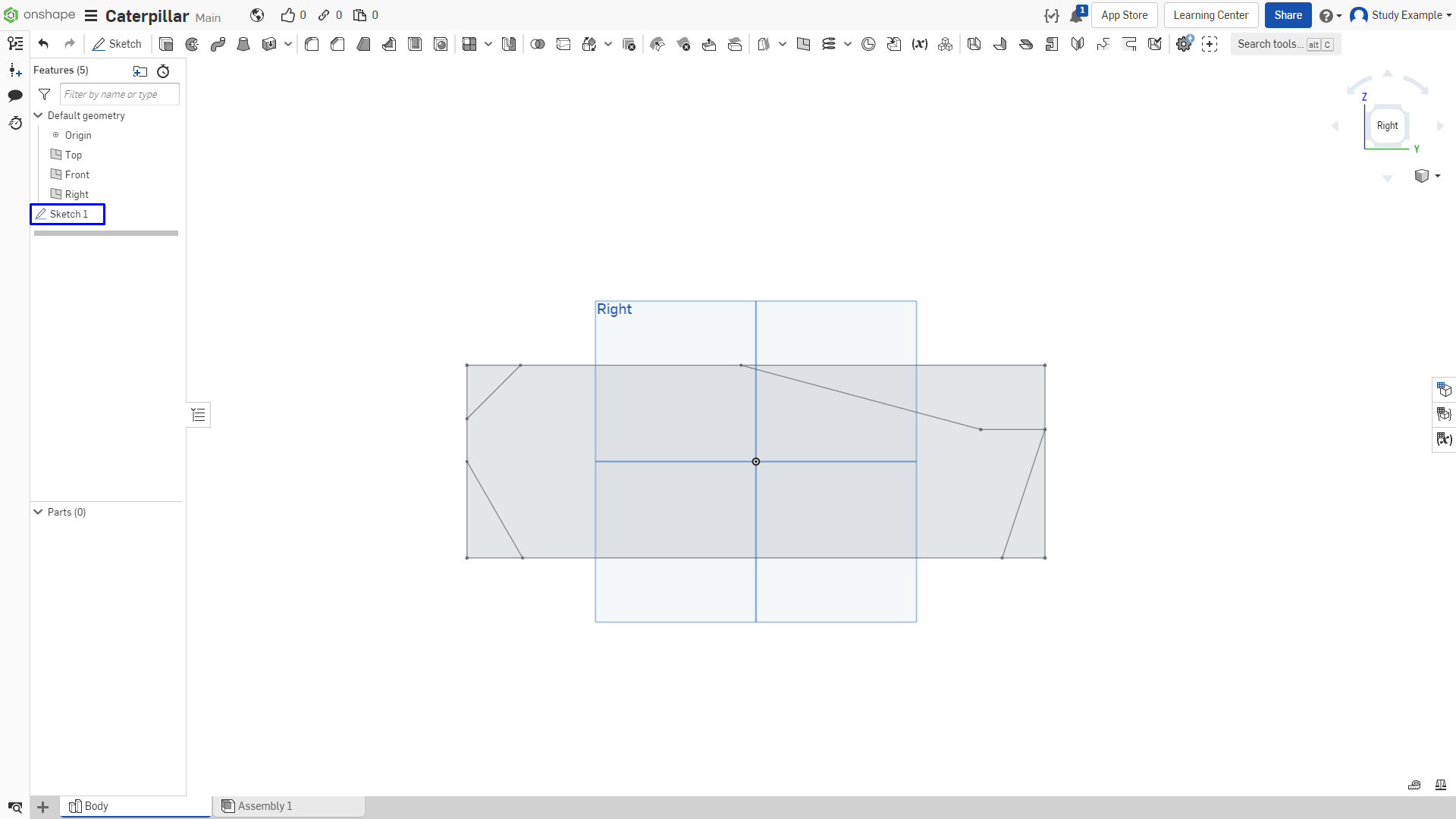Select the Boolean tool
This screenshot has width=1456, height=819.
(538, 44)
